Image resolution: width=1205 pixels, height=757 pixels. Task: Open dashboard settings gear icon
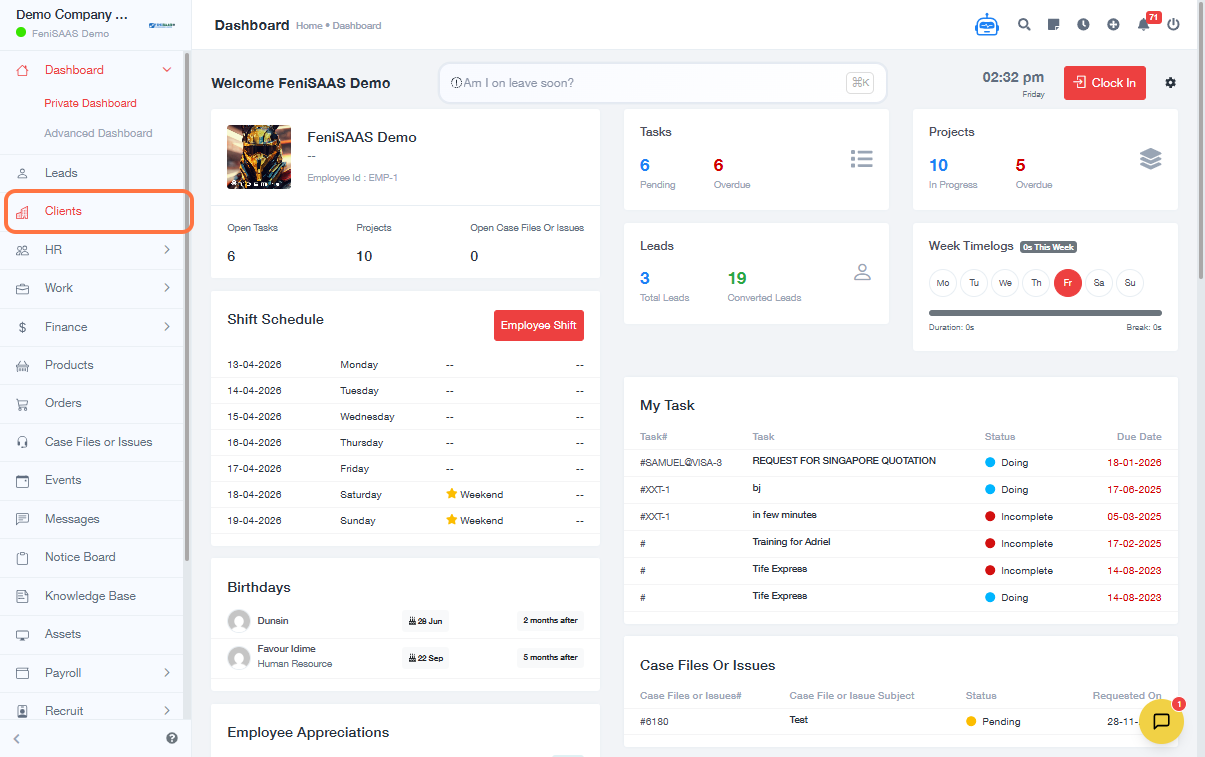tap(1170, 83)
